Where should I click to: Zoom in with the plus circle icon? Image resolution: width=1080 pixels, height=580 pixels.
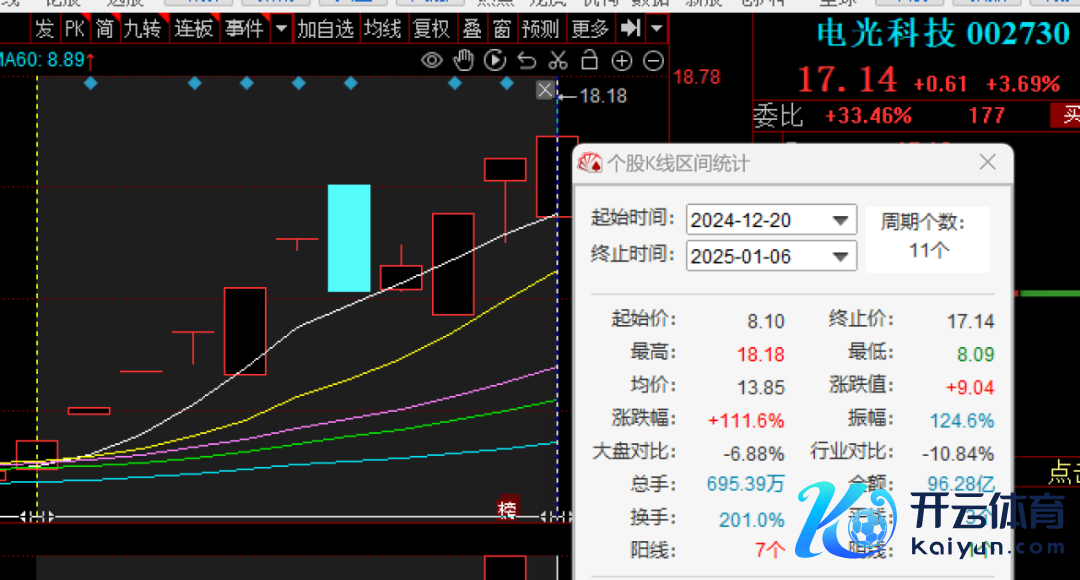click(622, 61)
